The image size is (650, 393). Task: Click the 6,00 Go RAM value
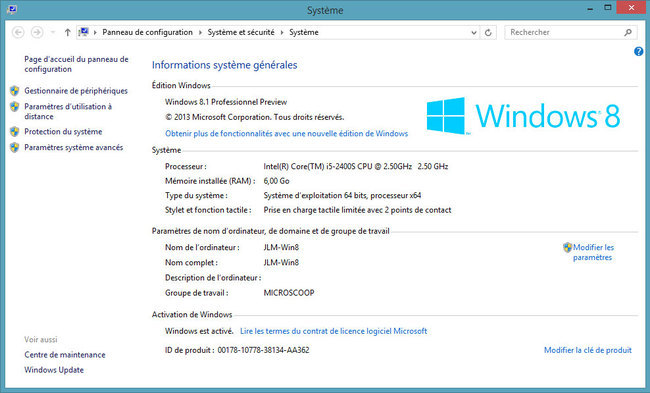coord(276,181)
